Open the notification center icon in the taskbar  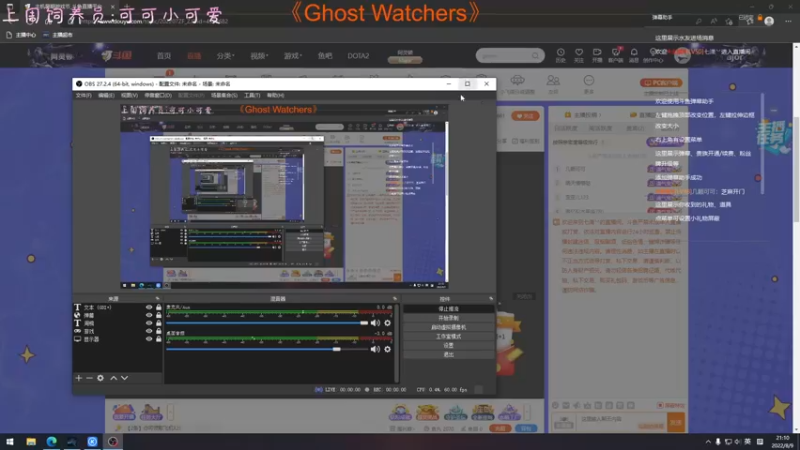point(760,441)
